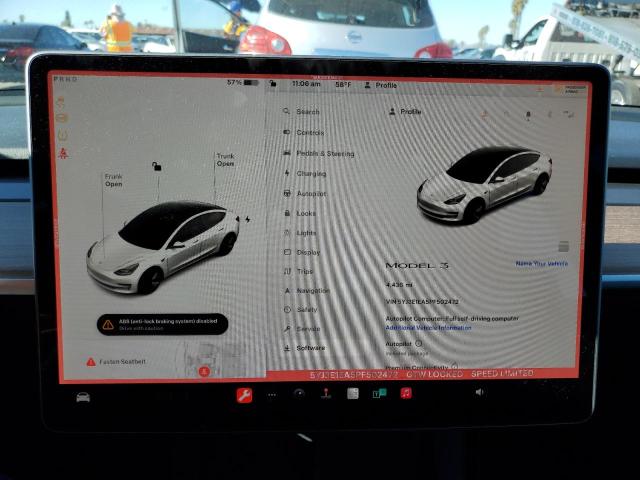Image resolution: width=640 pixels, height=480 pixels.
Task: Select the Autopilot menu item
Action: click(x=305, y=193)
